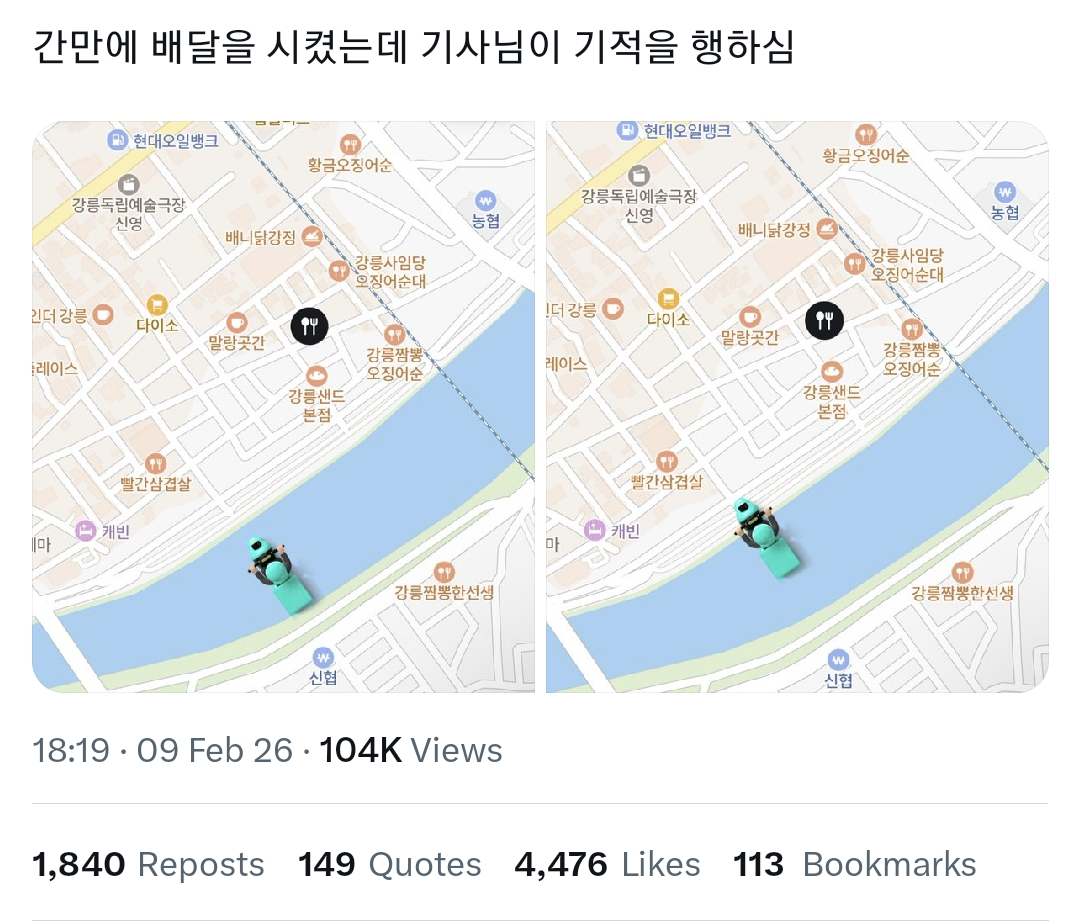View the 1,840 Reposts list
The image size is (1080, 922).
149,865
